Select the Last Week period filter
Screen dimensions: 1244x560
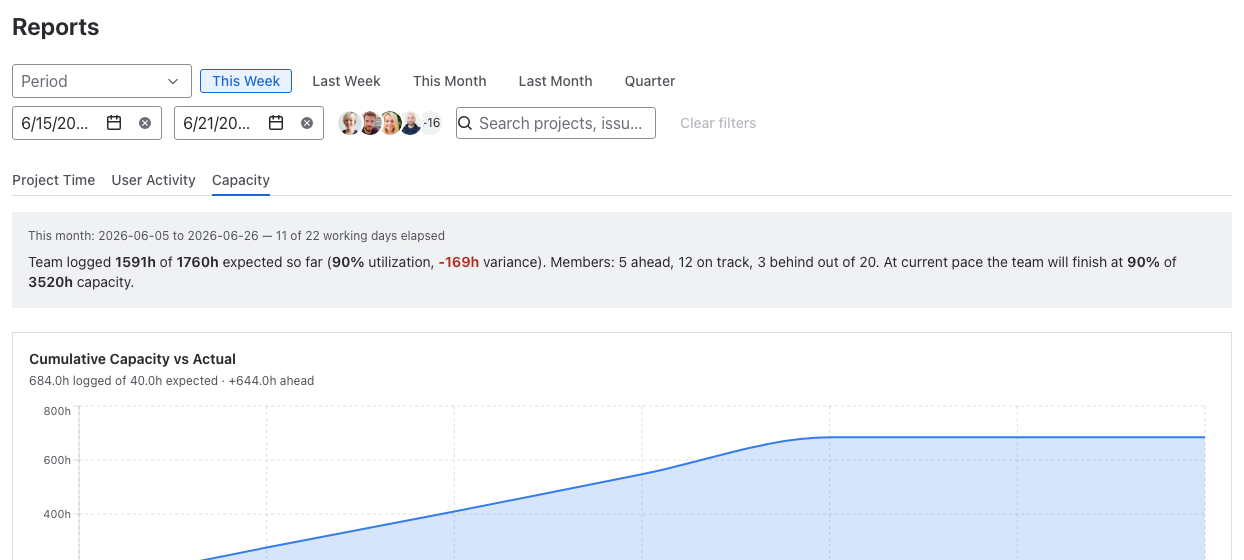tap(346, 81)
